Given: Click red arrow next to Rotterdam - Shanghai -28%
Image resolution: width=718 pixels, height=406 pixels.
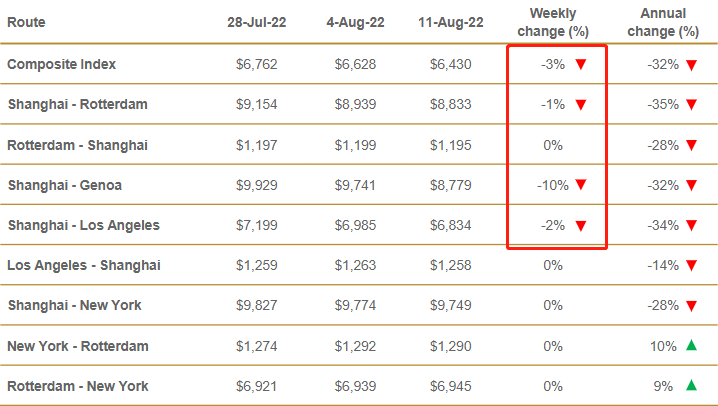Looking at the screenshot, I should pyautogui.click(x=690, y=145).
